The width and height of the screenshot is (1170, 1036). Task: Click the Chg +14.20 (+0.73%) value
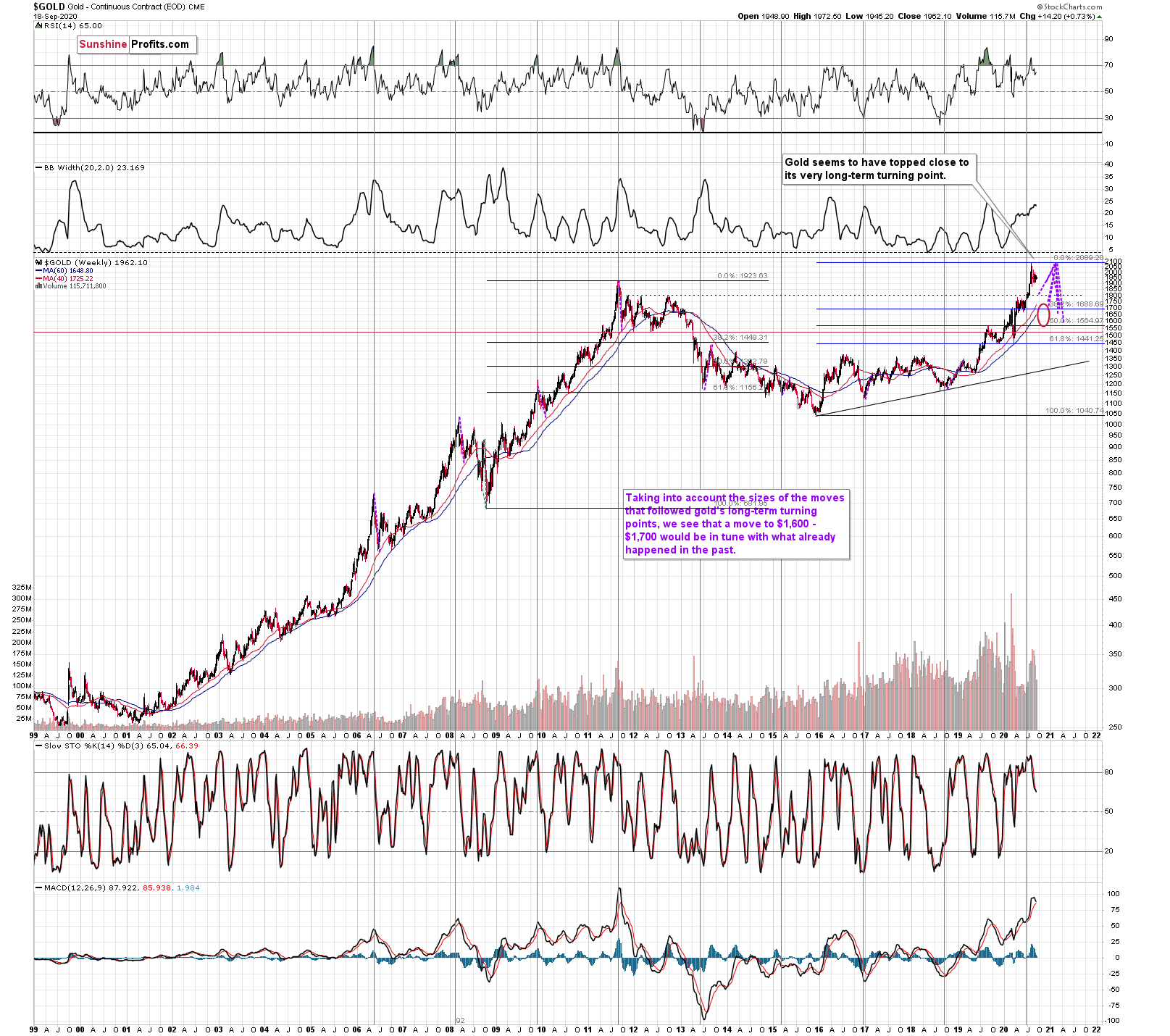[1061, 16]
